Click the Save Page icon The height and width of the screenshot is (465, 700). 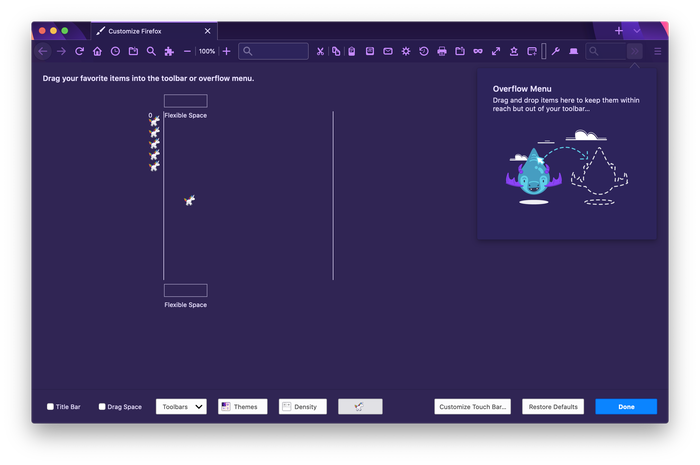point(370,51)
